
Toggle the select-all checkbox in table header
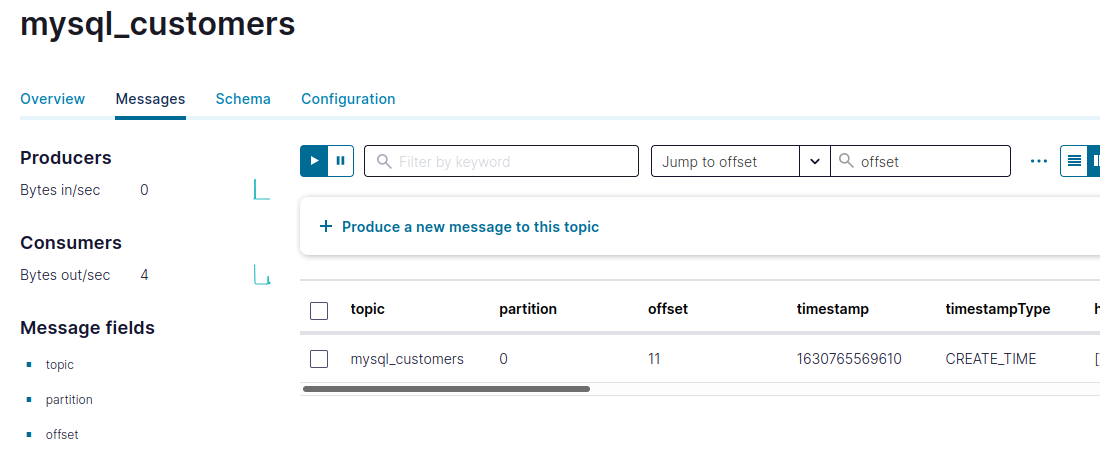pyautogui.click(x=319, y=310)
